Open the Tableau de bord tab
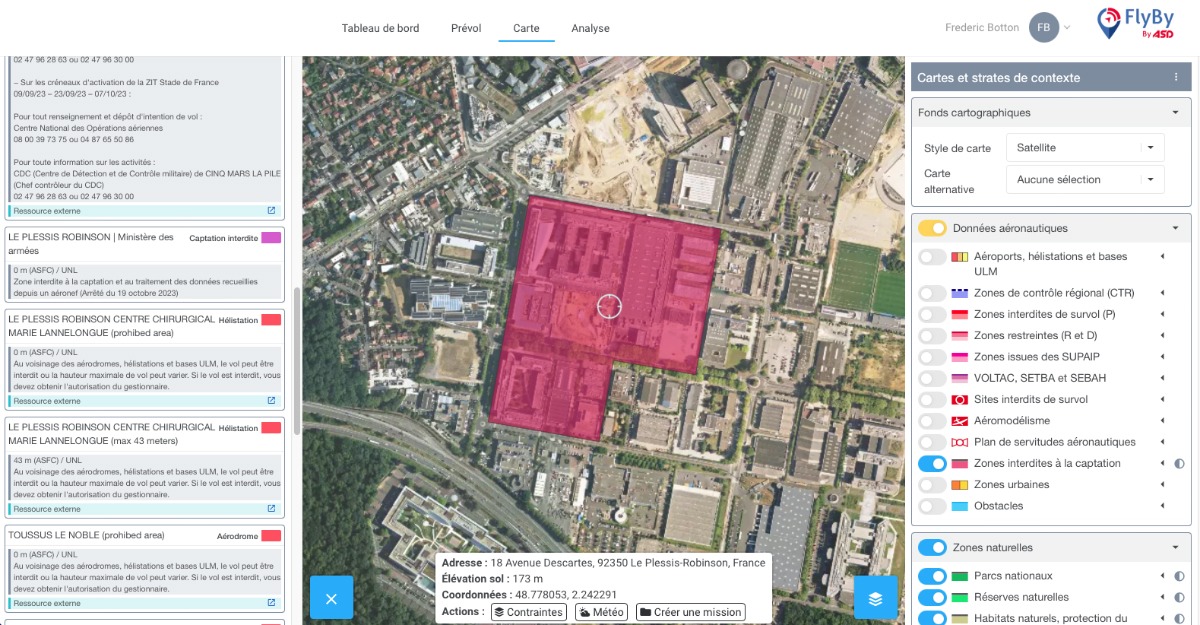 pyautogui.click(x=380, y=28)
